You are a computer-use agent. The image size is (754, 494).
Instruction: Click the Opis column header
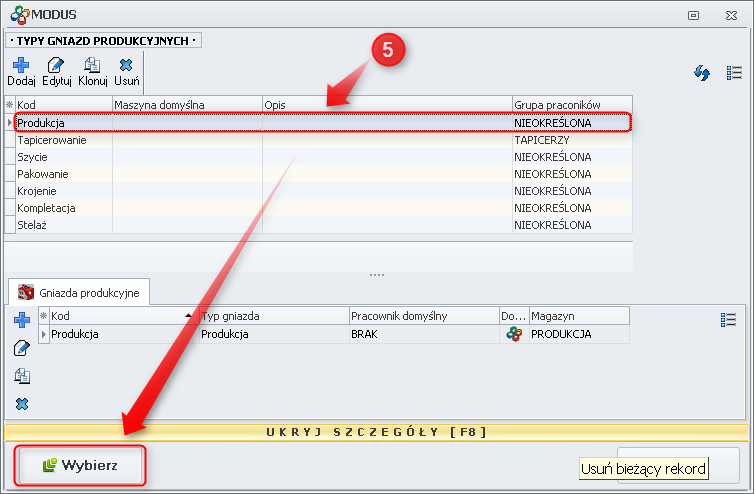[387, 104]
